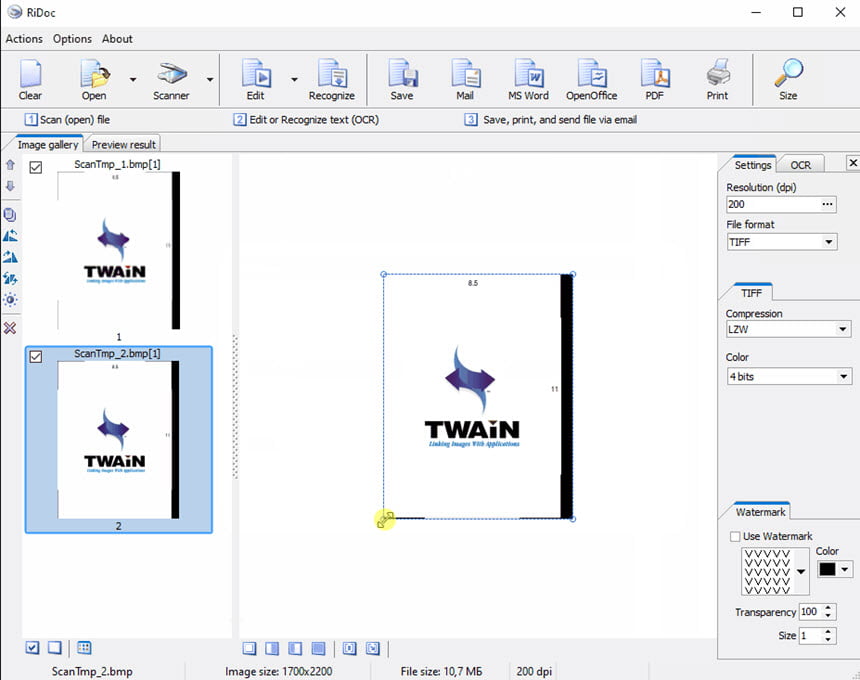Image resolution: width=860 pixels, height=680 pixels.
Task: Open the Size magnifier tool
Action: click(788, 80)
